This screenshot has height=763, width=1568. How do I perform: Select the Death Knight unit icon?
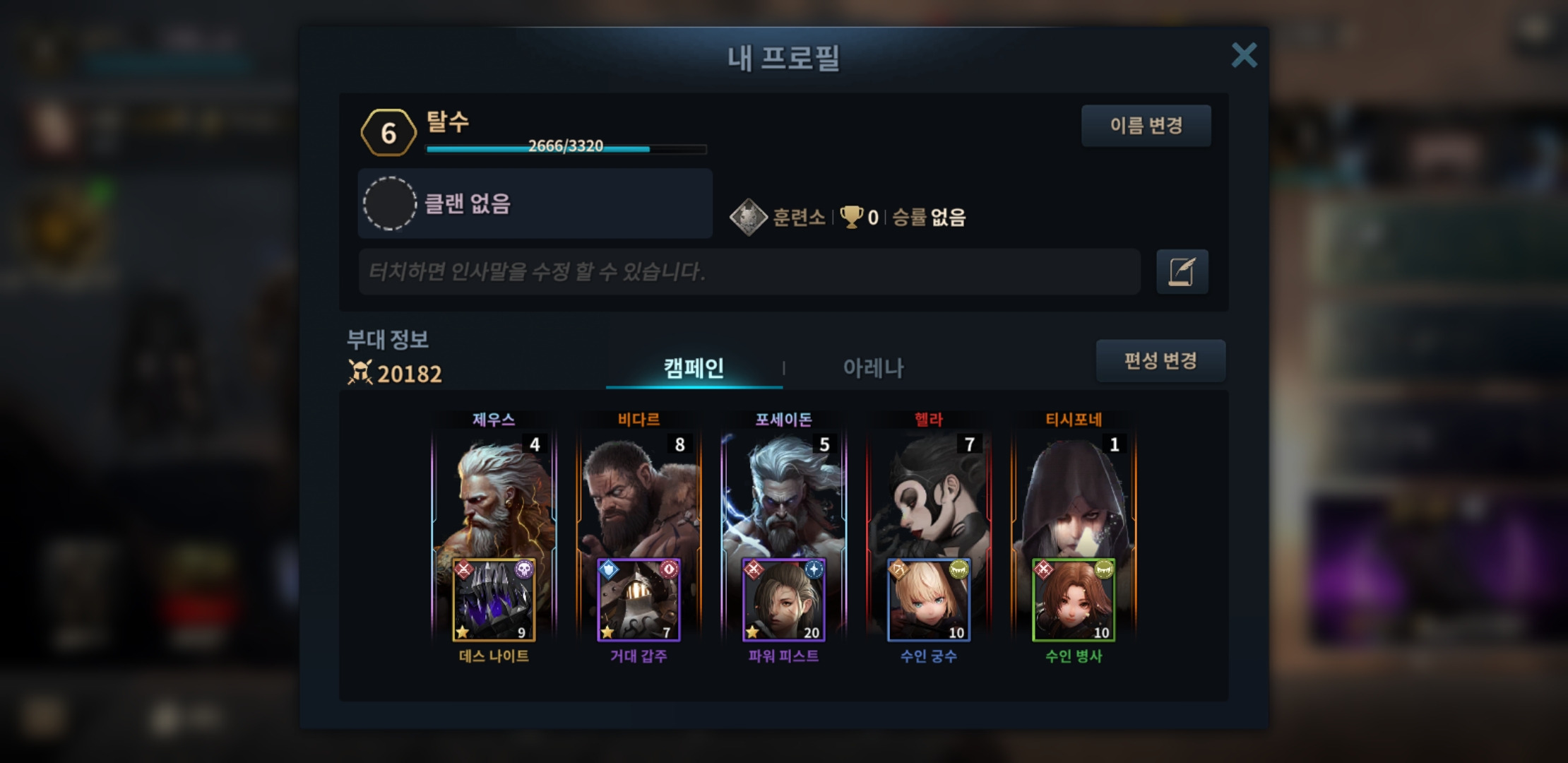(494, 600)
